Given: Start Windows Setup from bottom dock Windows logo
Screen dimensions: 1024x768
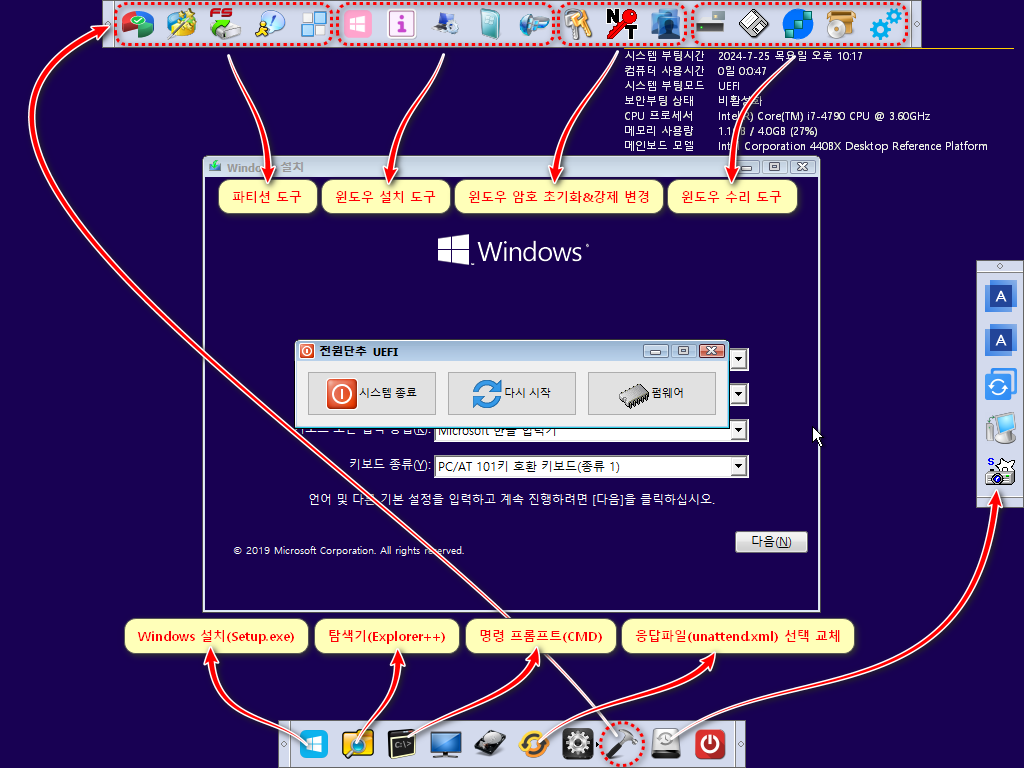Looking at the screenshot, I should [x=313, y=744].
